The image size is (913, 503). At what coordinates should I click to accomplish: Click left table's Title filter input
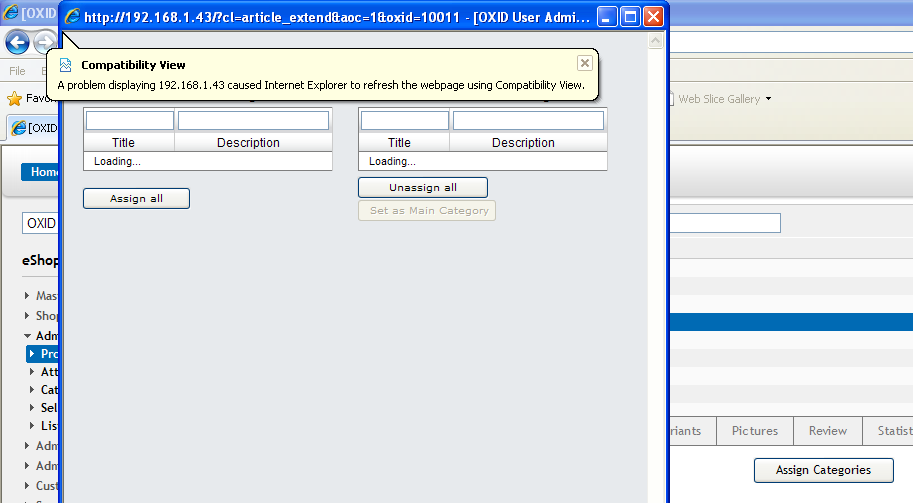(130, 120)
